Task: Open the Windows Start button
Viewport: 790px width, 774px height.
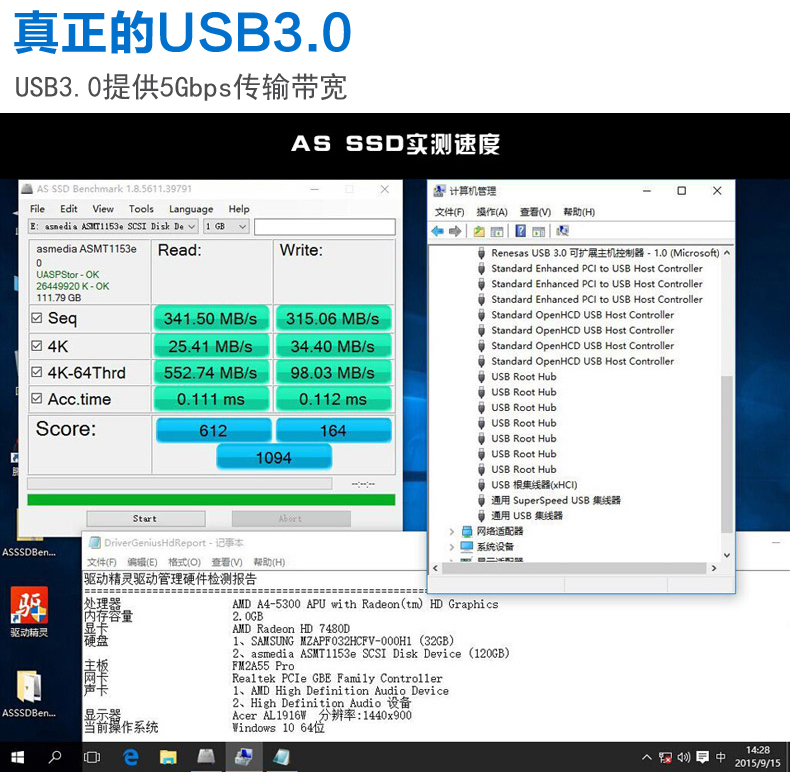Action: [18, 757]
